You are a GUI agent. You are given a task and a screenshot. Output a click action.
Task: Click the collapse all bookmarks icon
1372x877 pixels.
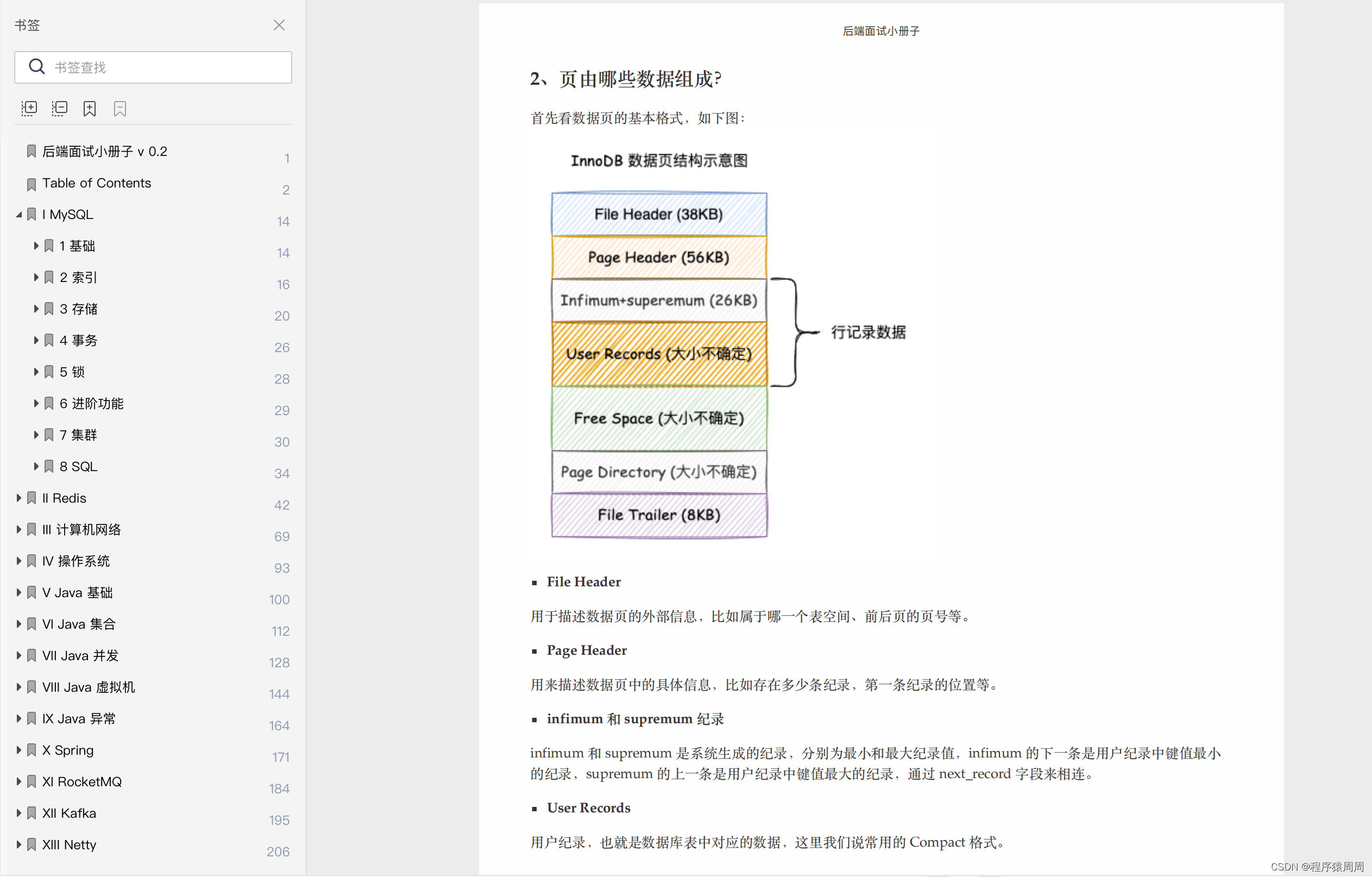(59, 108)
